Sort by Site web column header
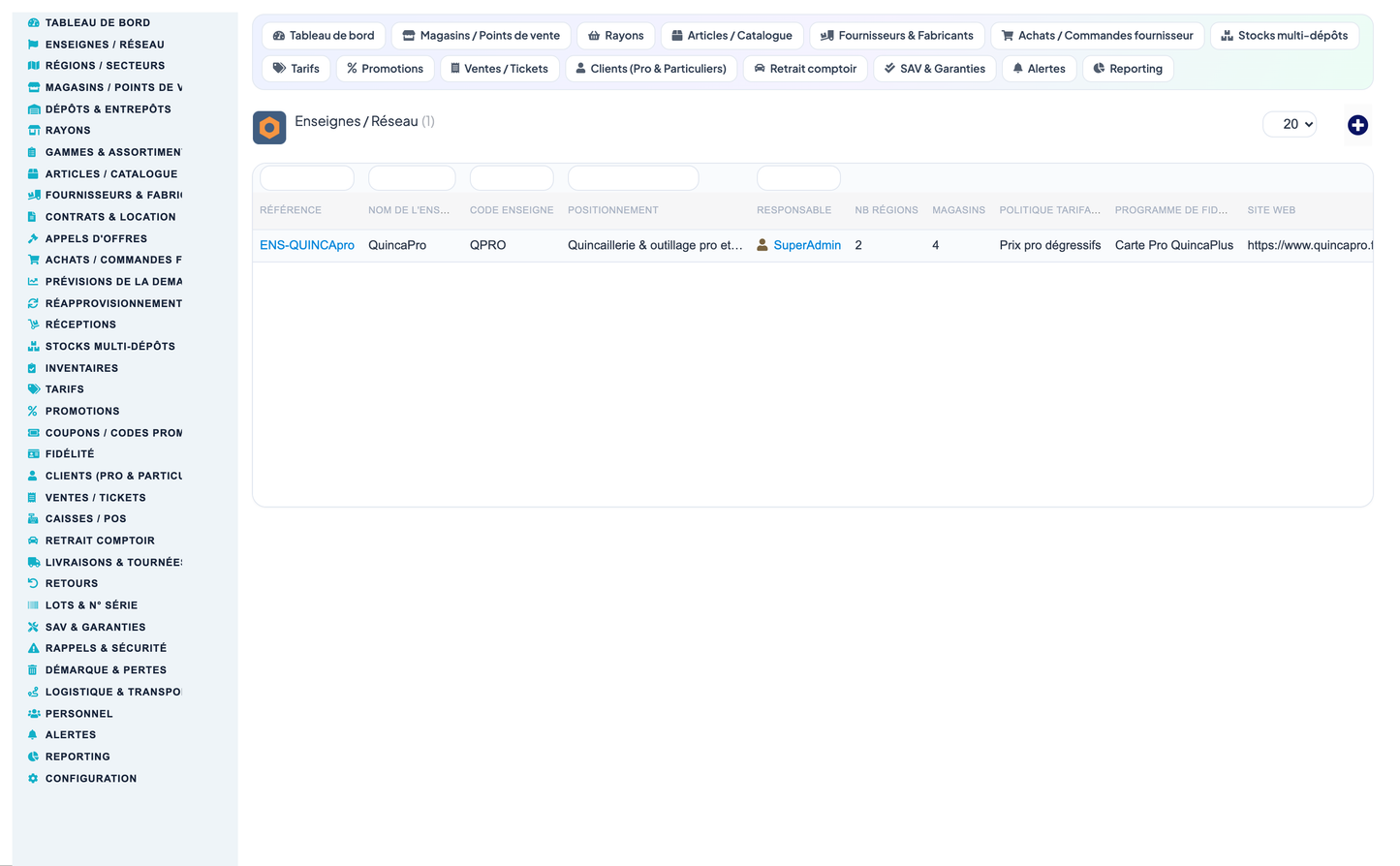 tap(1271, 210)
